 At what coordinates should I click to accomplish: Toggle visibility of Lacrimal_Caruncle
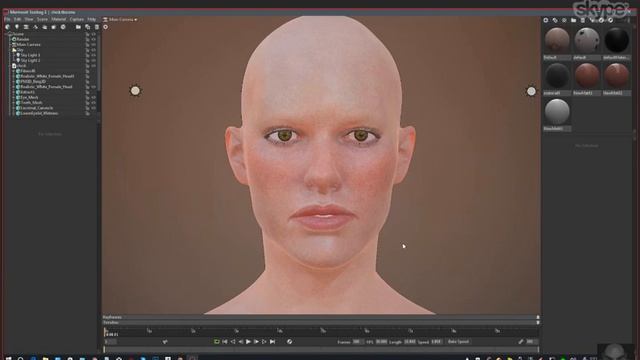click(93, 108)
